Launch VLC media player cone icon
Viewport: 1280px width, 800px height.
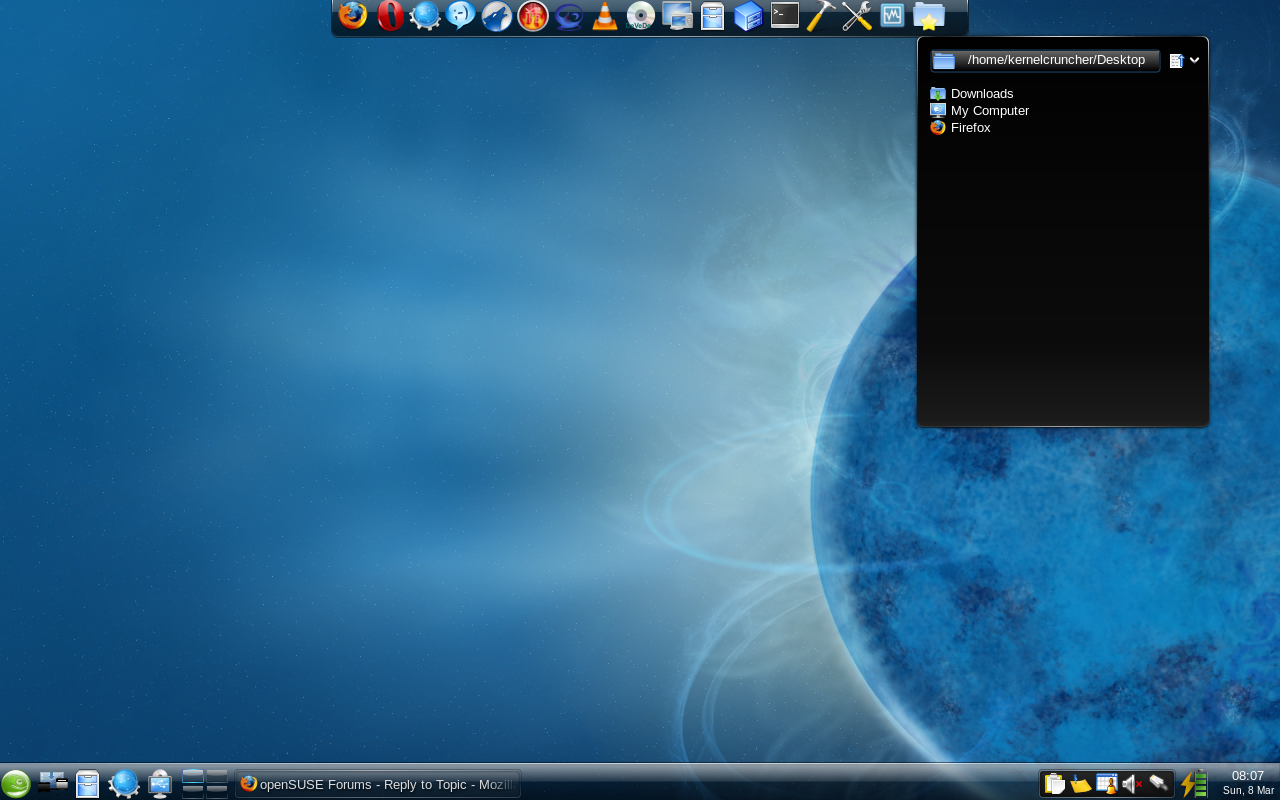click(x=605, y=16)
